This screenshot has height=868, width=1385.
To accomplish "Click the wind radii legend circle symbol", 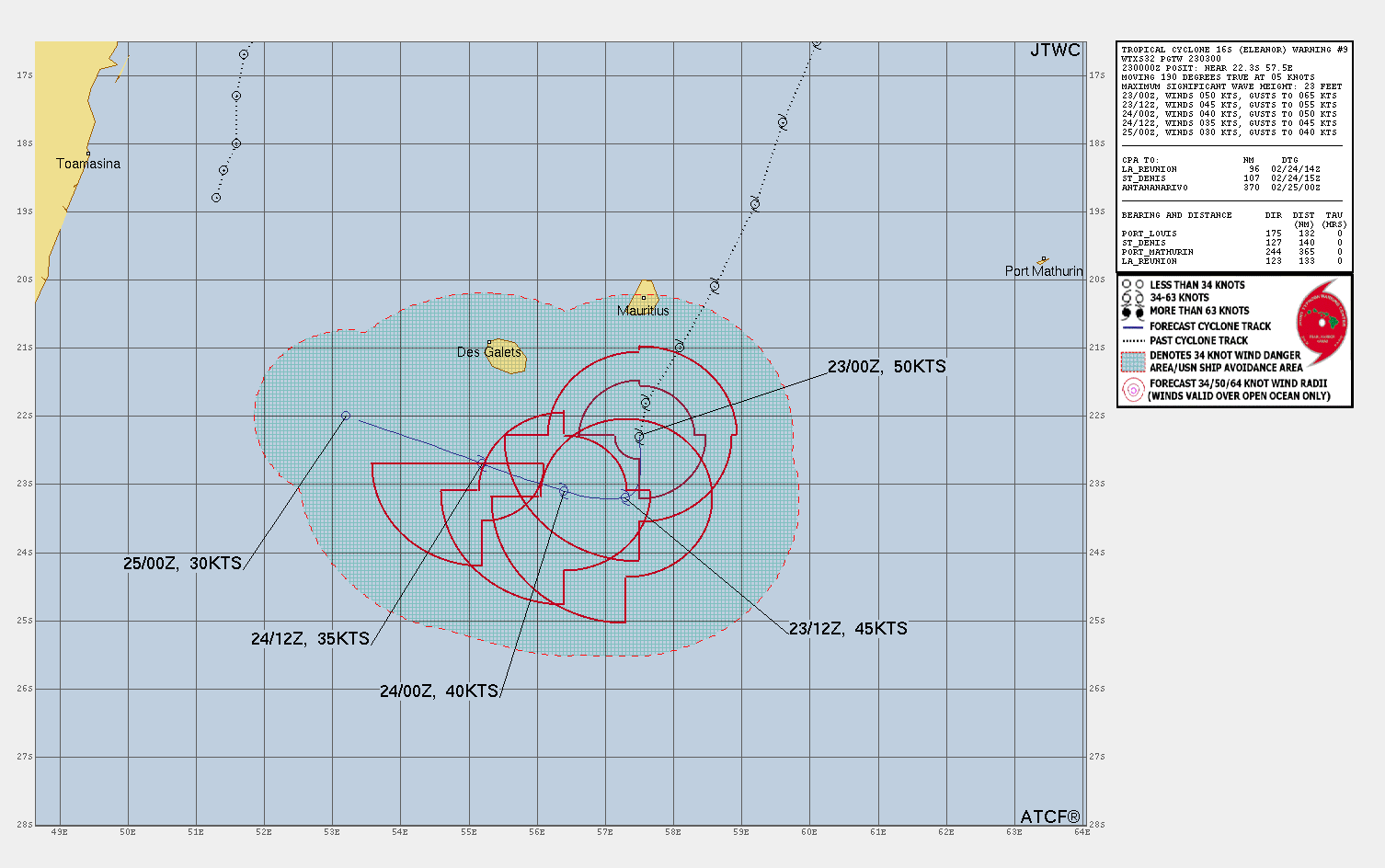I will [x=1133, y=390].
